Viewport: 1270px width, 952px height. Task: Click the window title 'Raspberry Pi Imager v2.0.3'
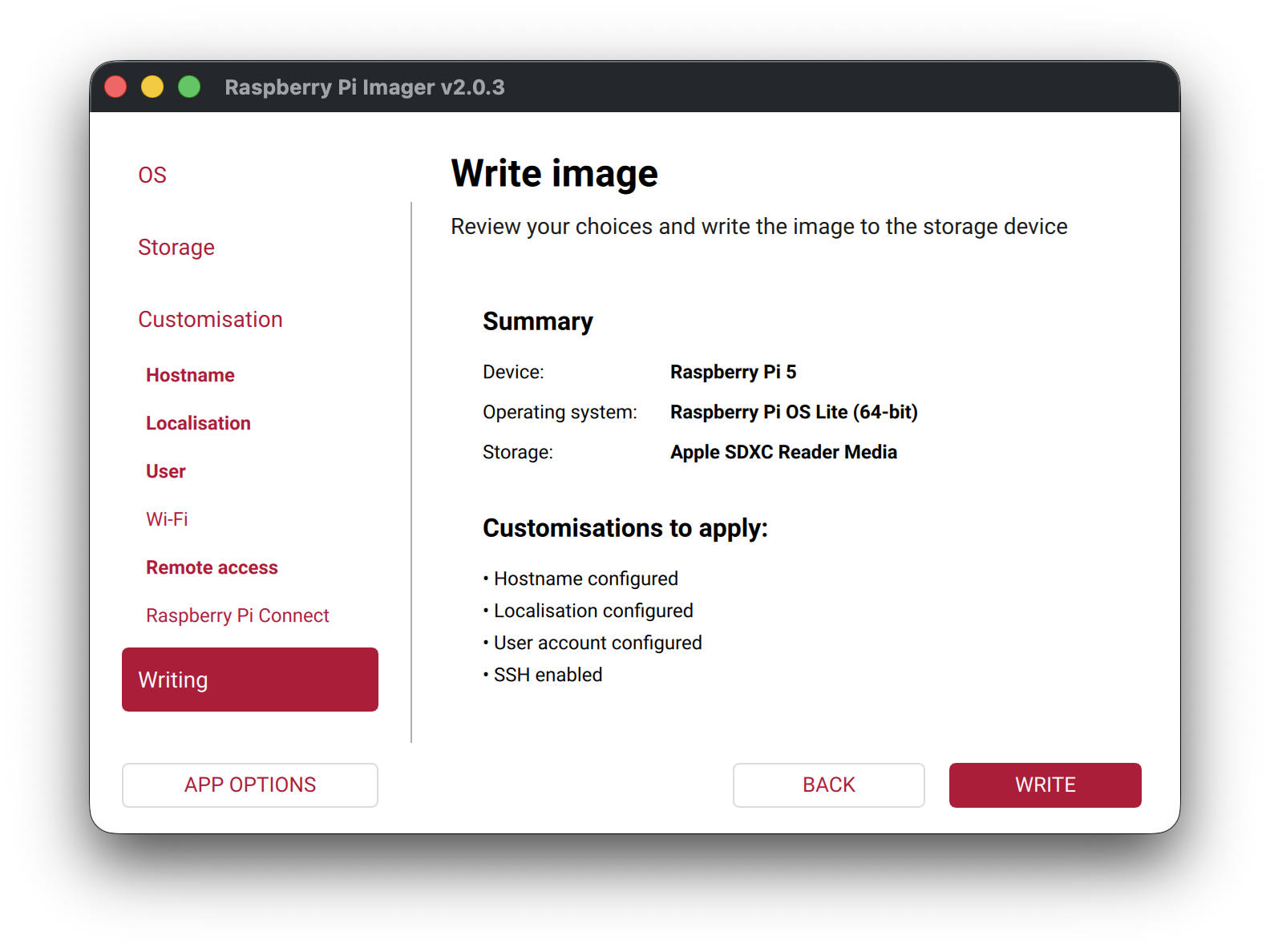pyautogui.click(x=365, y=87)
